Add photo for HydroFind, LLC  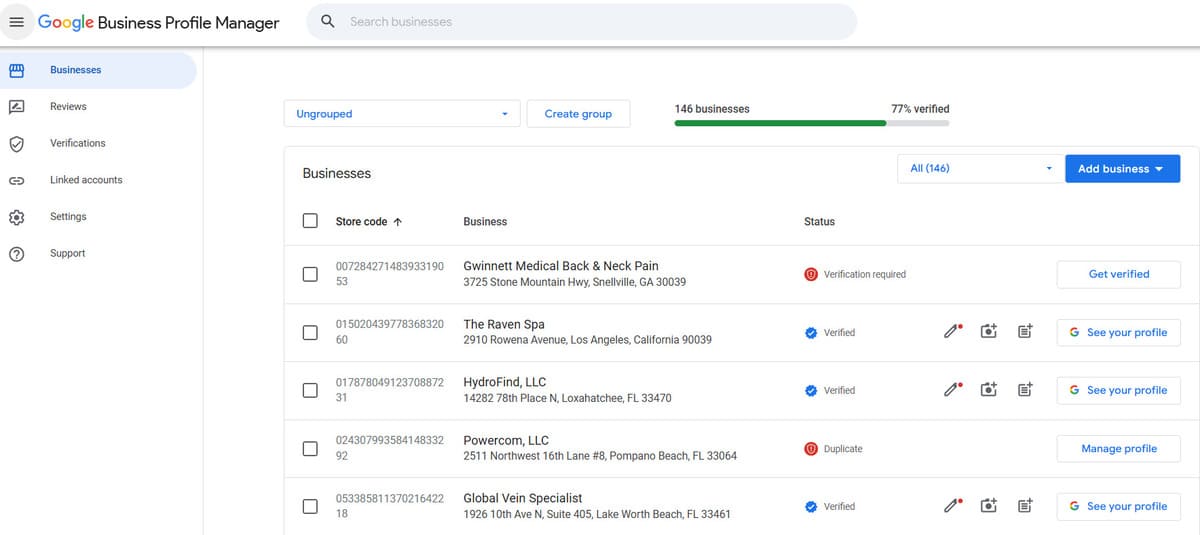(989, 390)
